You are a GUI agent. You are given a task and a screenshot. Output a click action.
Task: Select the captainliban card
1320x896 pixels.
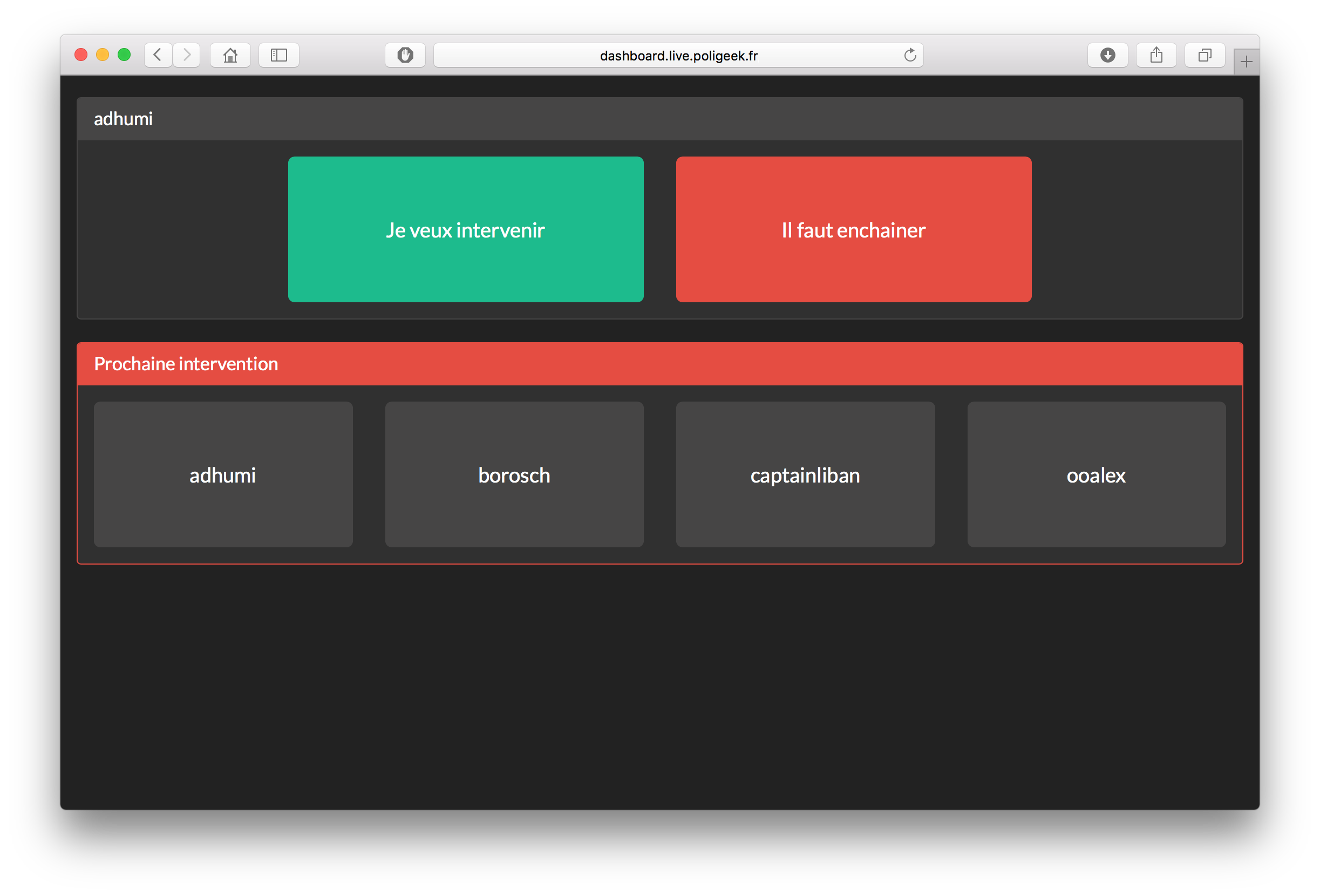point(805,474)
